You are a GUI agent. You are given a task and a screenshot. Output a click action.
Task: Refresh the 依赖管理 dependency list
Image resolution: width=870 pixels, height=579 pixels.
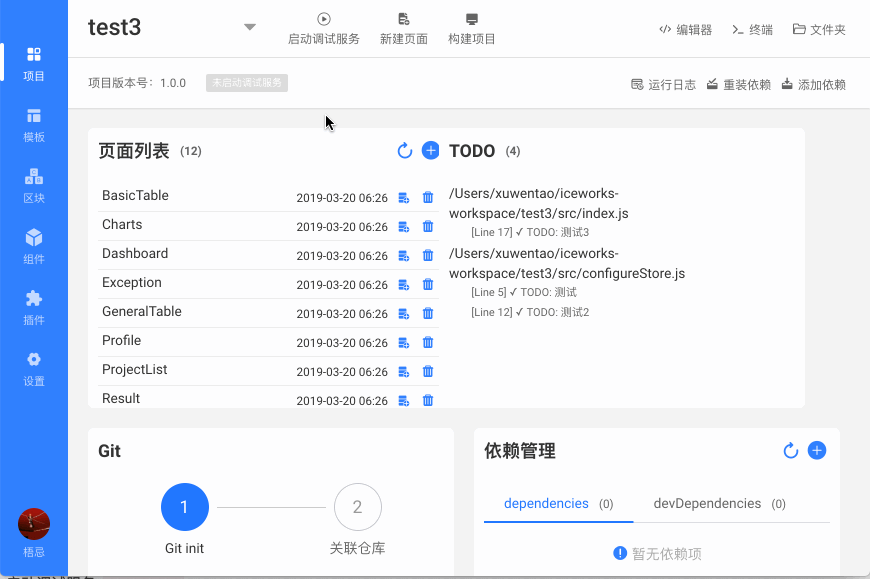[791, 450]
